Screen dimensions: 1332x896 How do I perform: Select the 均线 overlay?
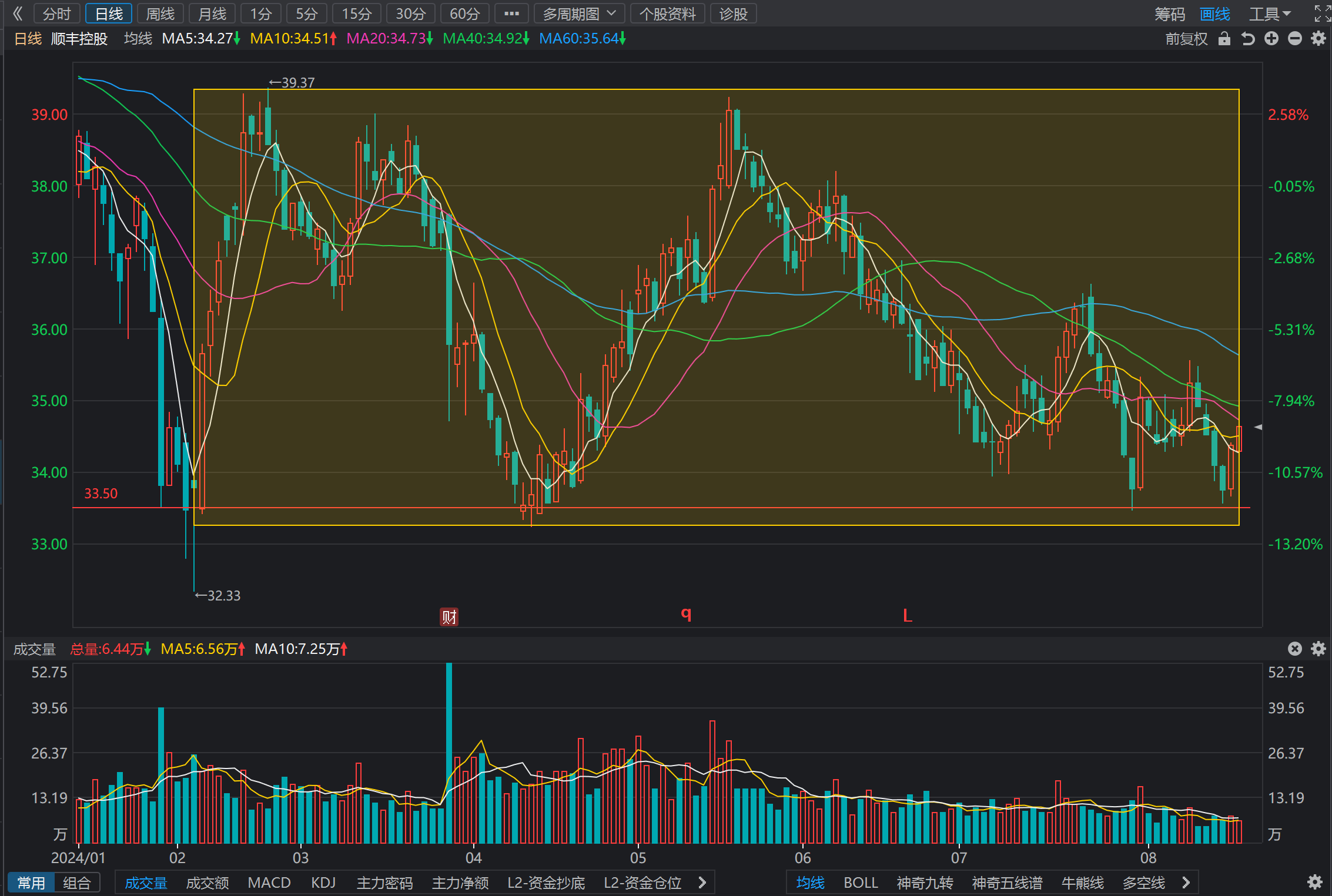(810, 882)
